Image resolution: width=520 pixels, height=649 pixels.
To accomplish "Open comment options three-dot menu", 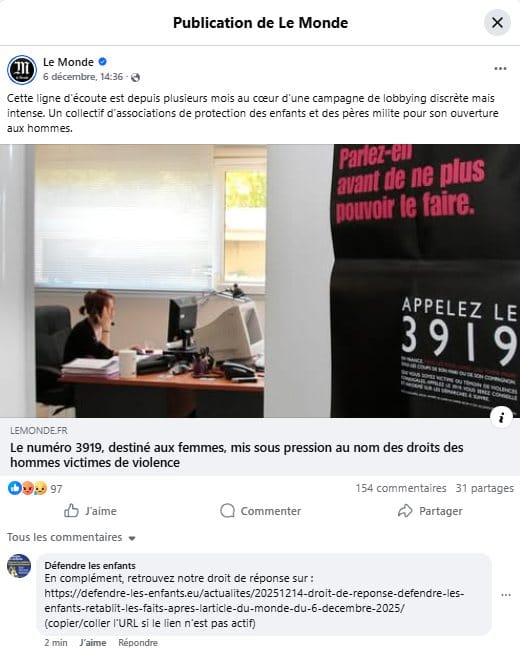I will (506, 595).
